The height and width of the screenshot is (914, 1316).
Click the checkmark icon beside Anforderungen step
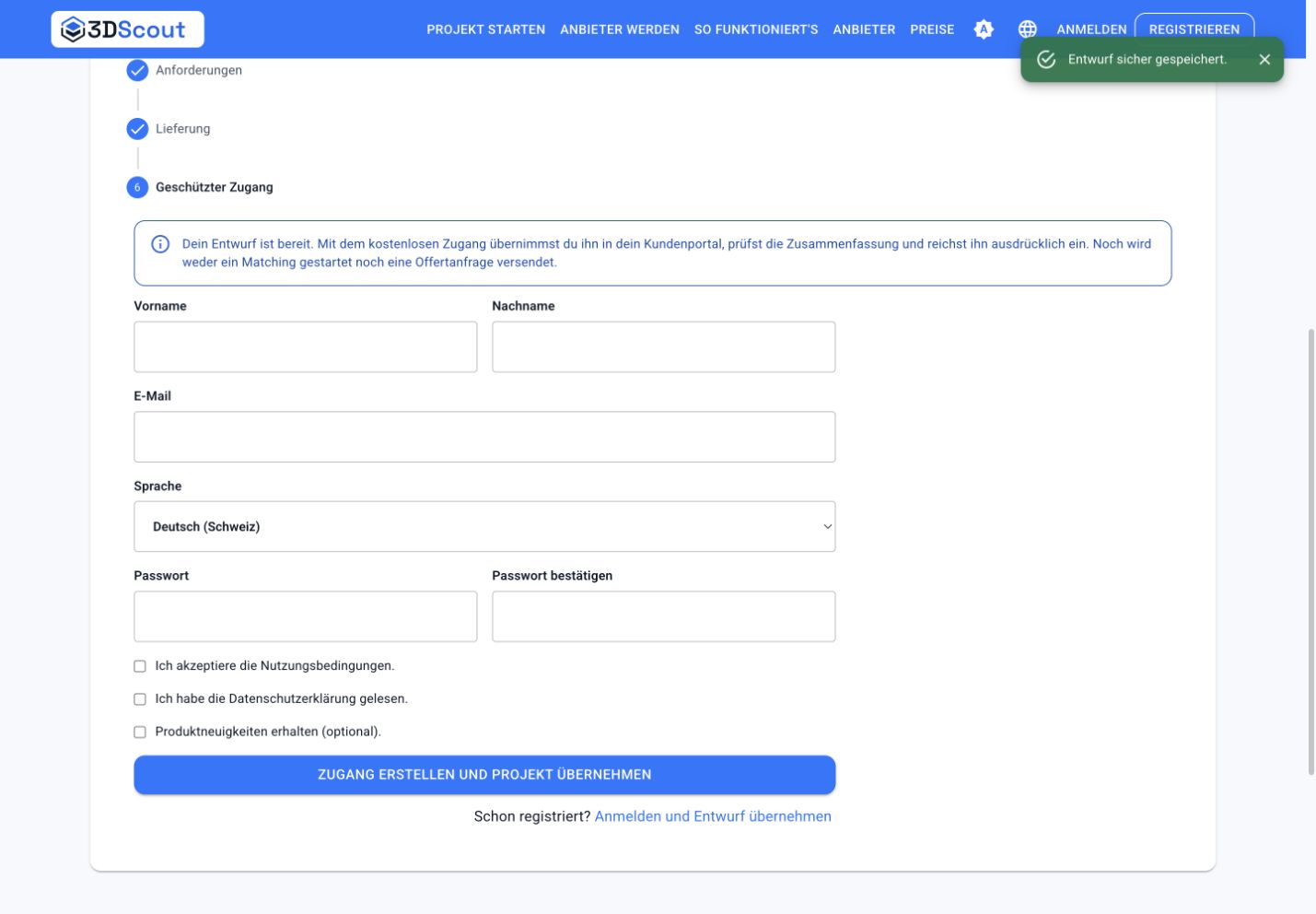tap(137, 70)
